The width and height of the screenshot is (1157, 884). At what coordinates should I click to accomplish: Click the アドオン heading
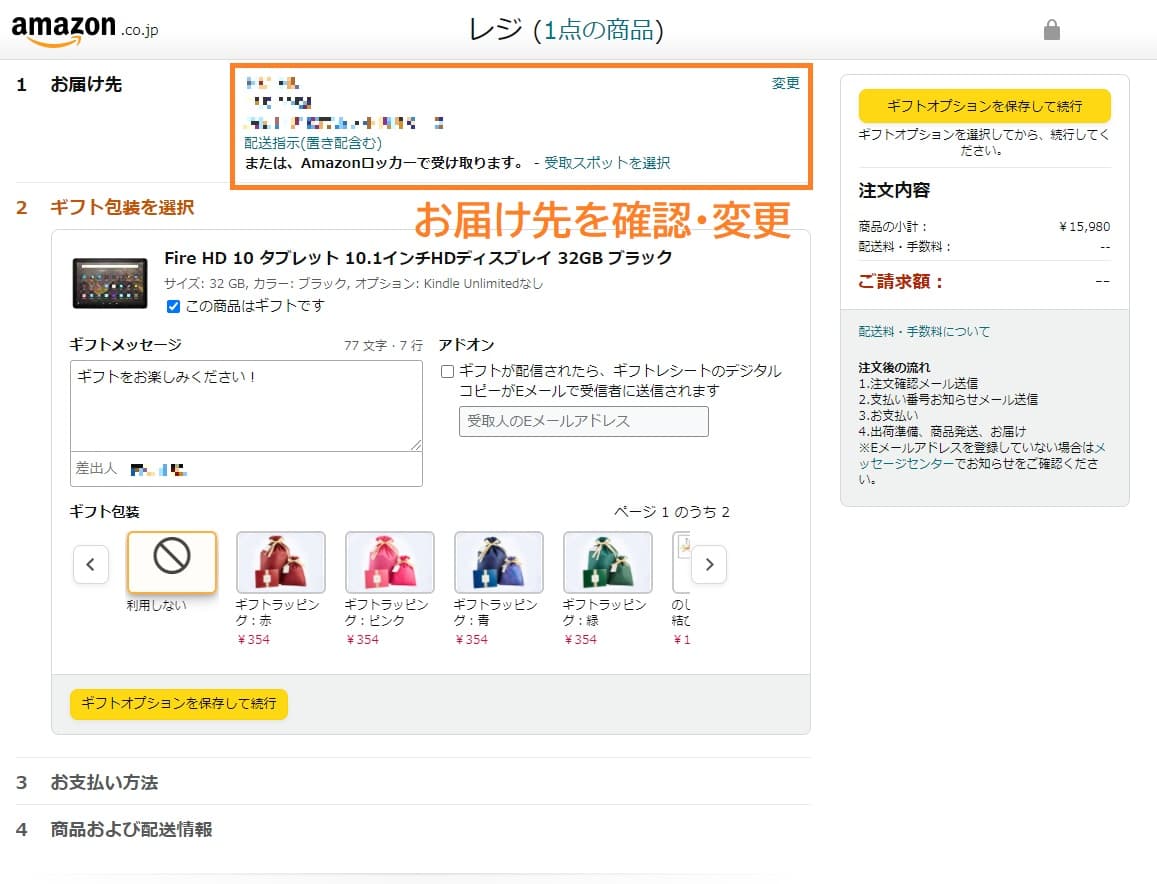point(466,345)
